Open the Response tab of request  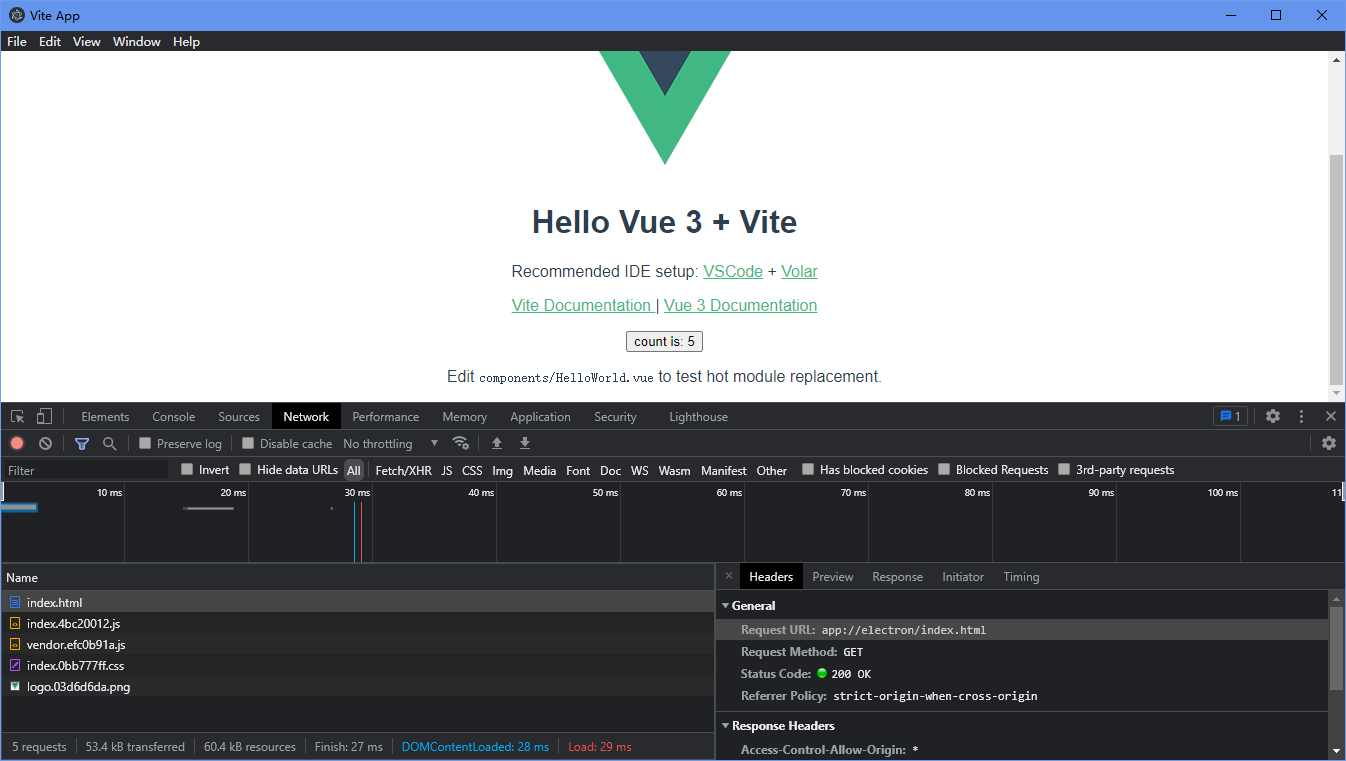(897, 576)
